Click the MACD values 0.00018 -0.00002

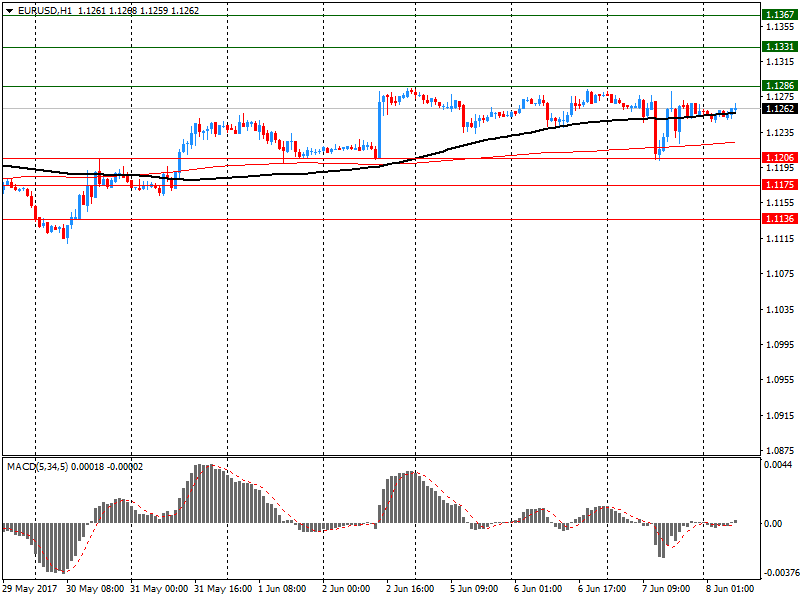pyautogui.click(x=107, y=467)
